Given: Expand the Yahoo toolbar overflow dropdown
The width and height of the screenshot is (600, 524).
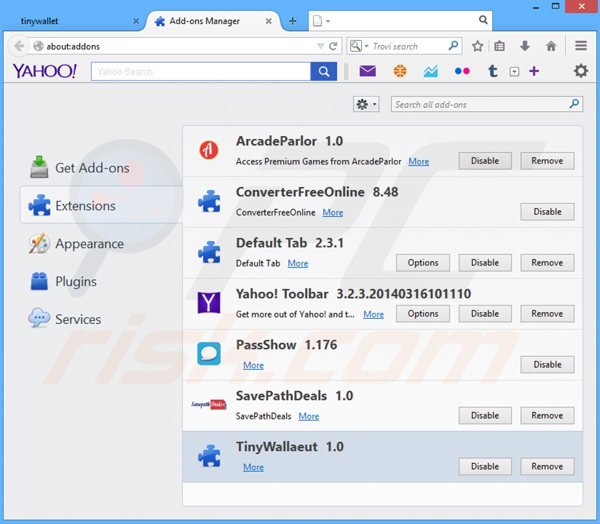Looking at the screenshot, I should click(x=514, y=72).
